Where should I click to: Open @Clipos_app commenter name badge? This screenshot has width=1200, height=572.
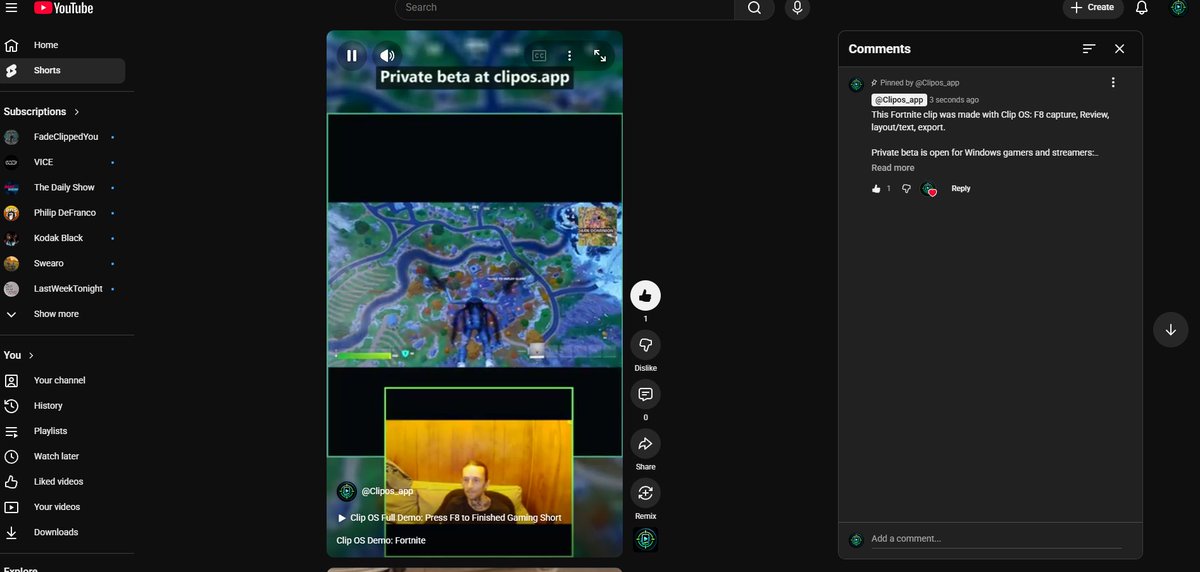pyautogui.click(x=899, y=100)
